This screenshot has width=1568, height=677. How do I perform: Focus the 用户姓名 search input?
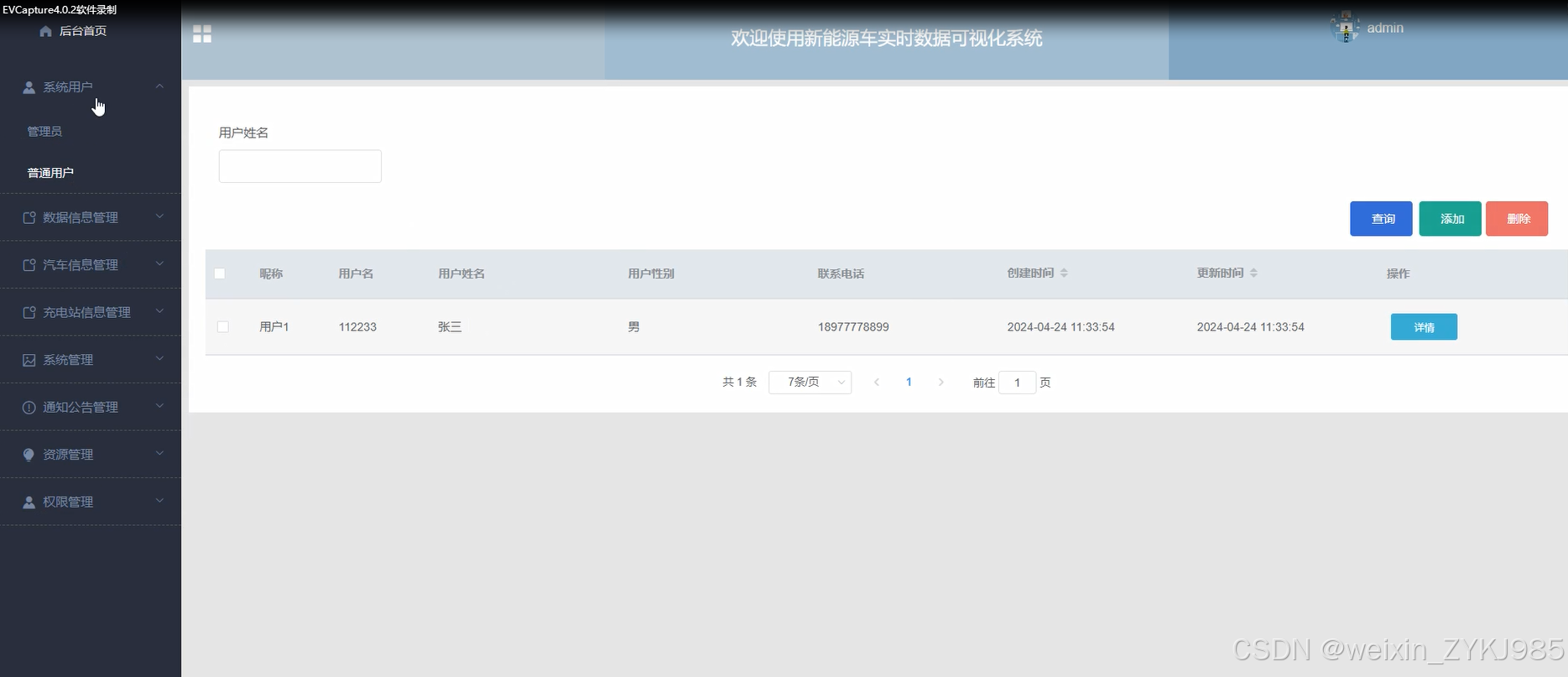pyautogui.click(x=300, y=166)
